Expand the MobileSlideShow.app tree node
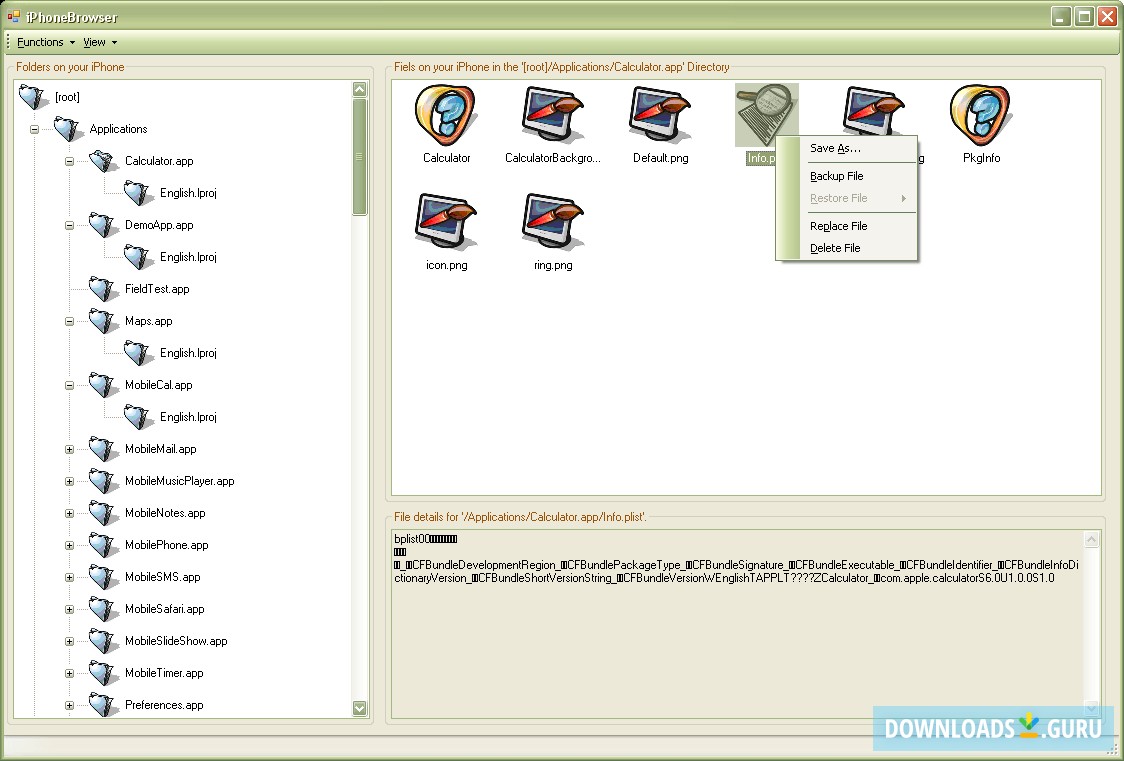Viewport: 1124px width, 761px height. 70,641
